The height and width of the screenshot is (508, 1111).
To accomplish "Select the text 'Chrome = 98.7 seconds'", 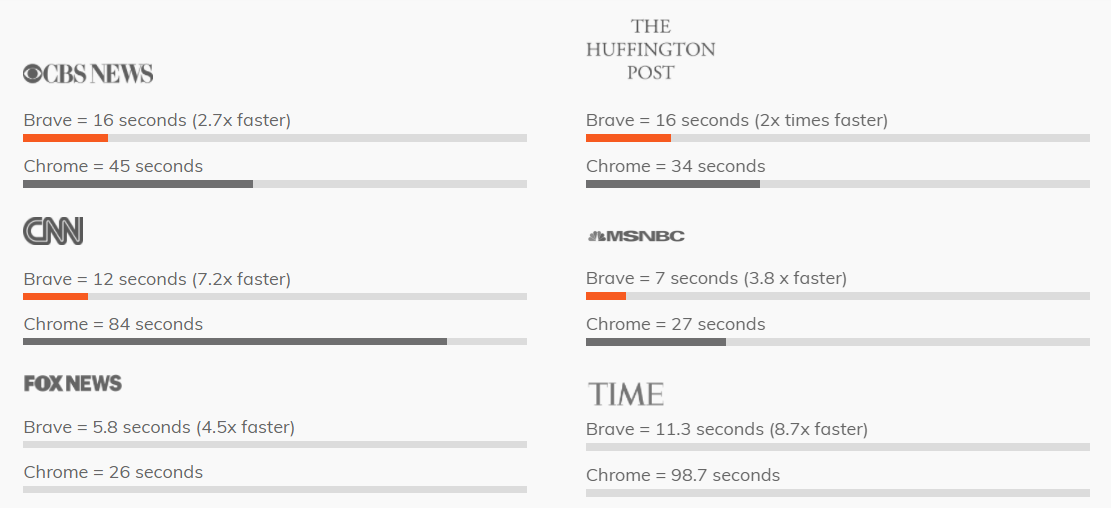I will click(683, 475).
